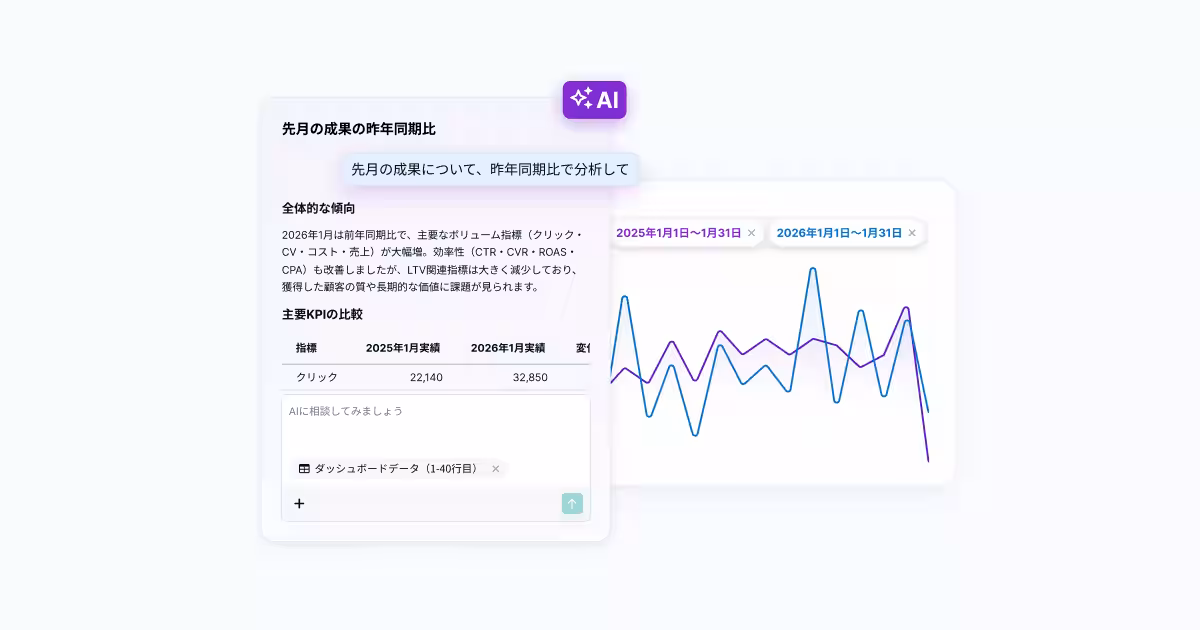
Task: Dismiss the 2025年1月1日～1月31日 date chip
Action: coord(752,232)
